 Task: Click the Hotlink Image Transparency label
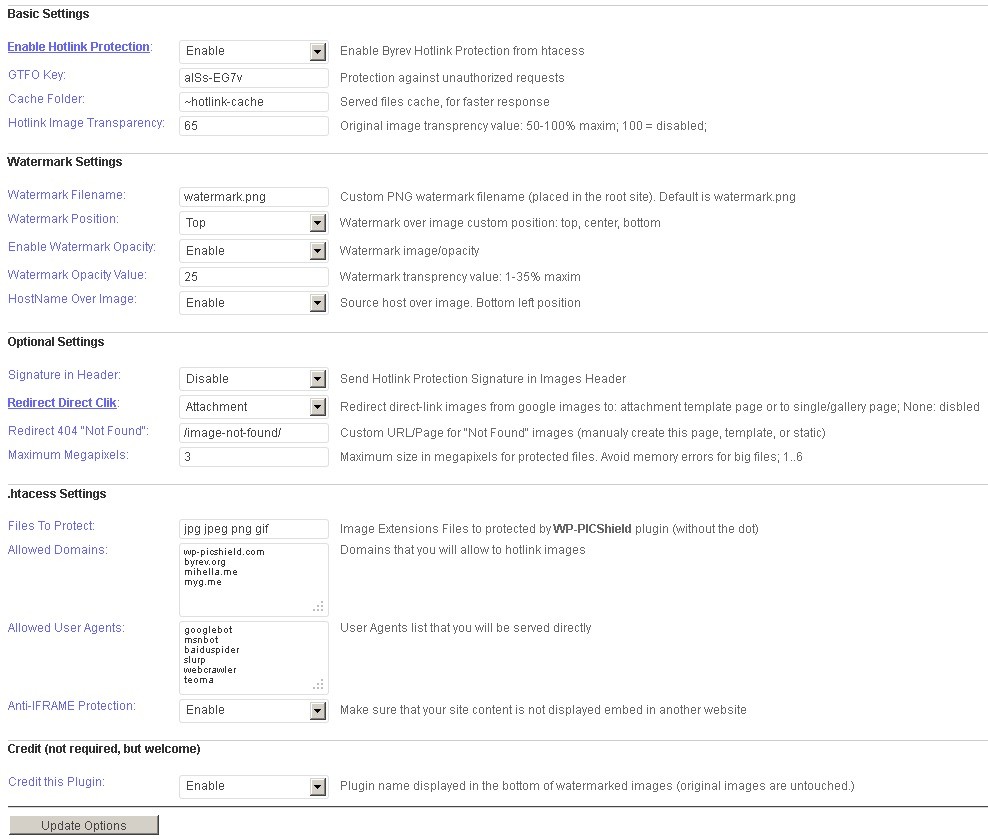[x=86, y=123]
